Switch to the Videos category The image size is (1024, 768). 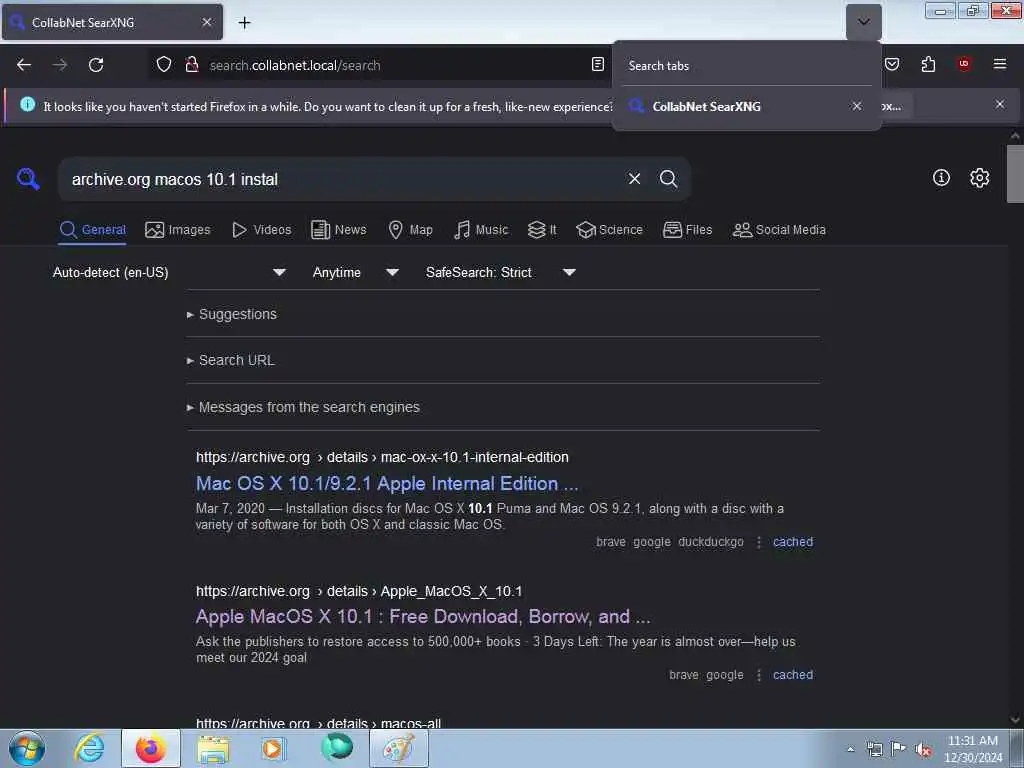point(262,230)
